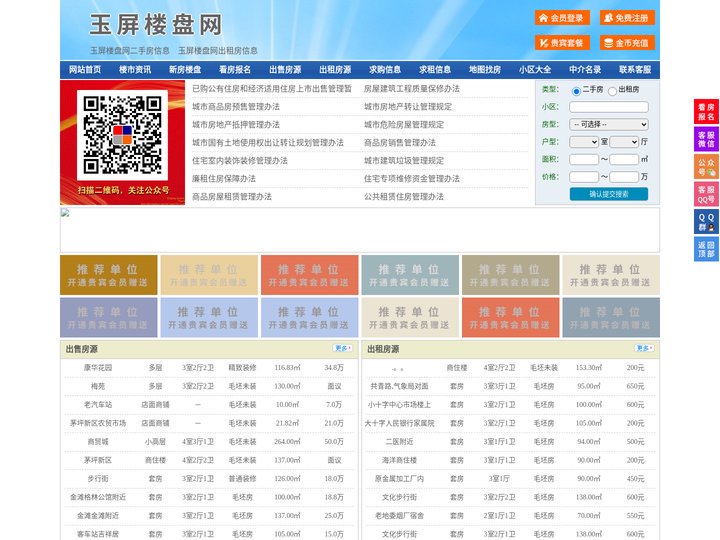720x540 pixels.
Task: Open 求购信息 menu item
Action: (x=385, y=70)
